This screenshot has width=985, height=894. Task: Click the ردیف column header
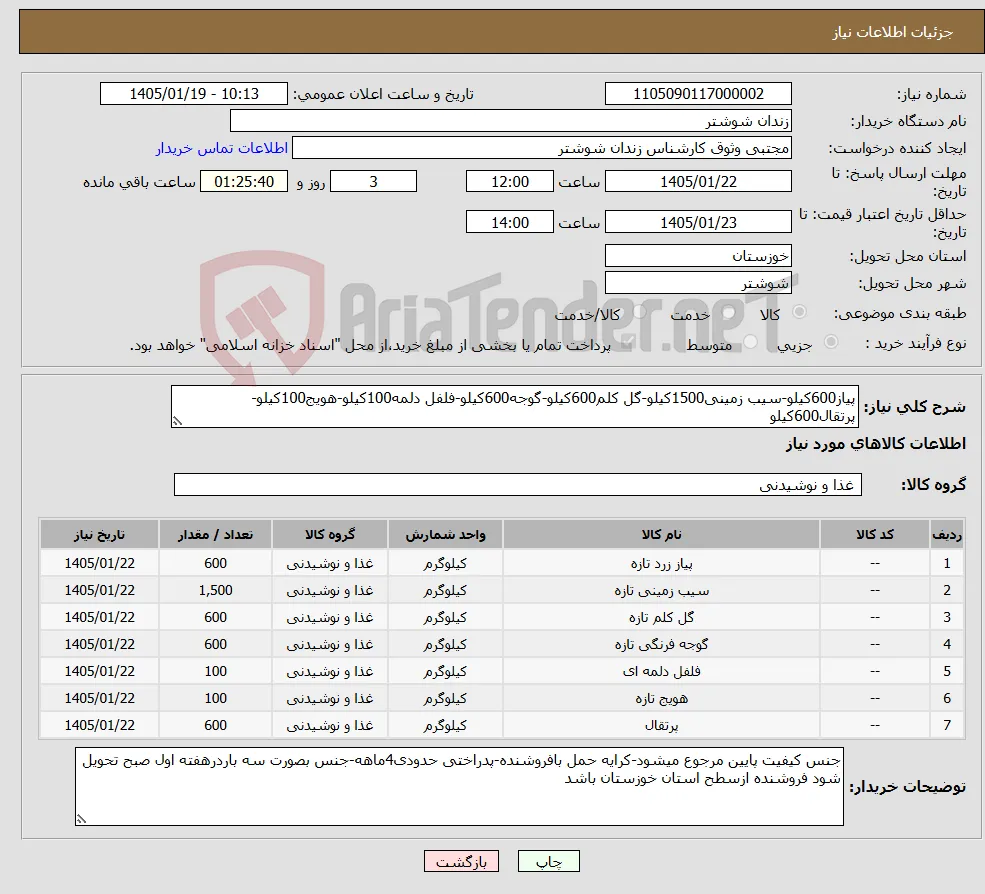click(x=947, y=535)
